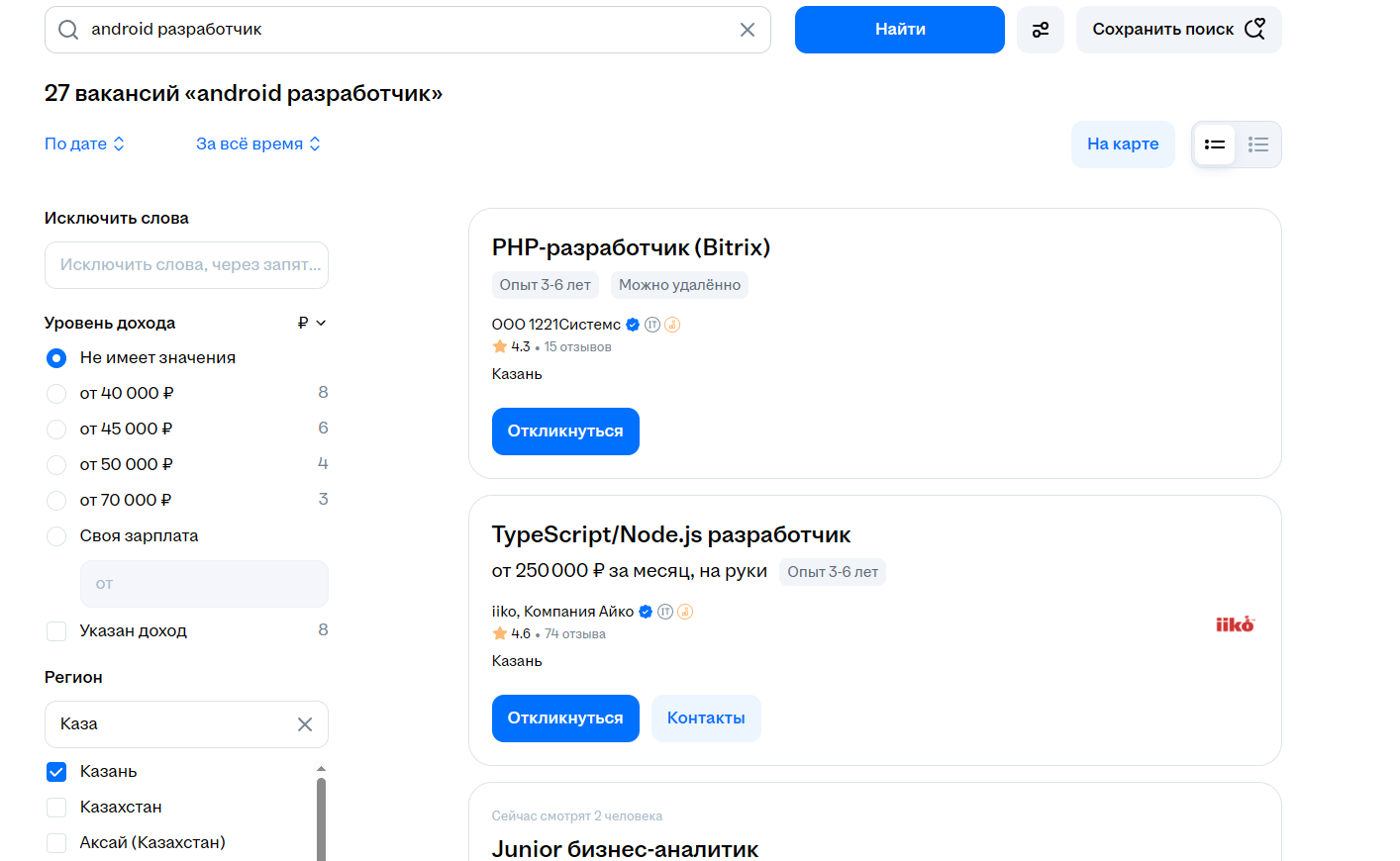1400x861 pixels.
Task: Click the magnifier icon in search bar
Action: point(68,30)
